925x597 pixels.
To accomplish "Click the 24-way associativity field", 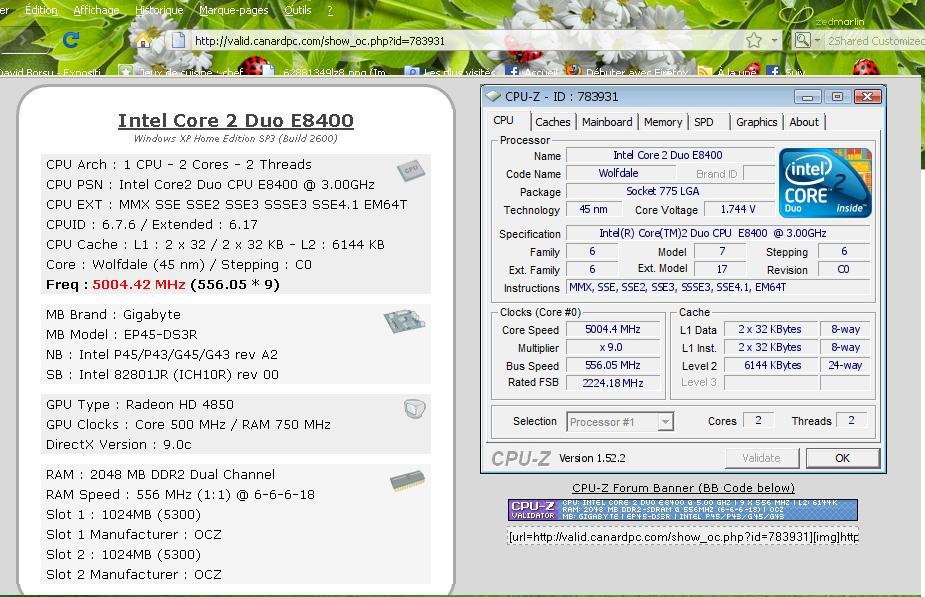I will tap(845, 365).
